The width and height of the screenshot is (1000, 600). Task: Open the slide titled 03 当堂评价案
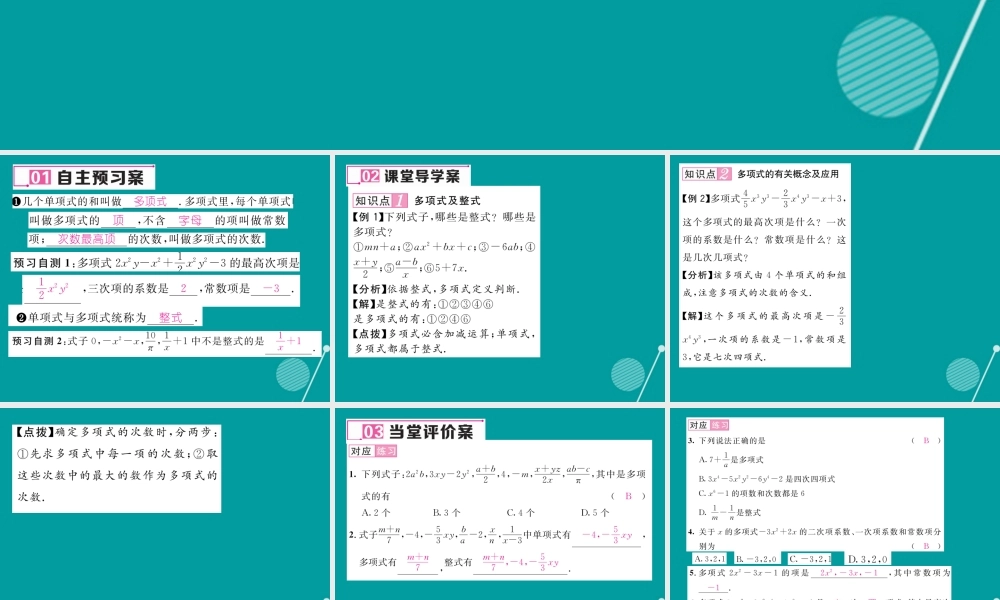(x=500, y=504)
